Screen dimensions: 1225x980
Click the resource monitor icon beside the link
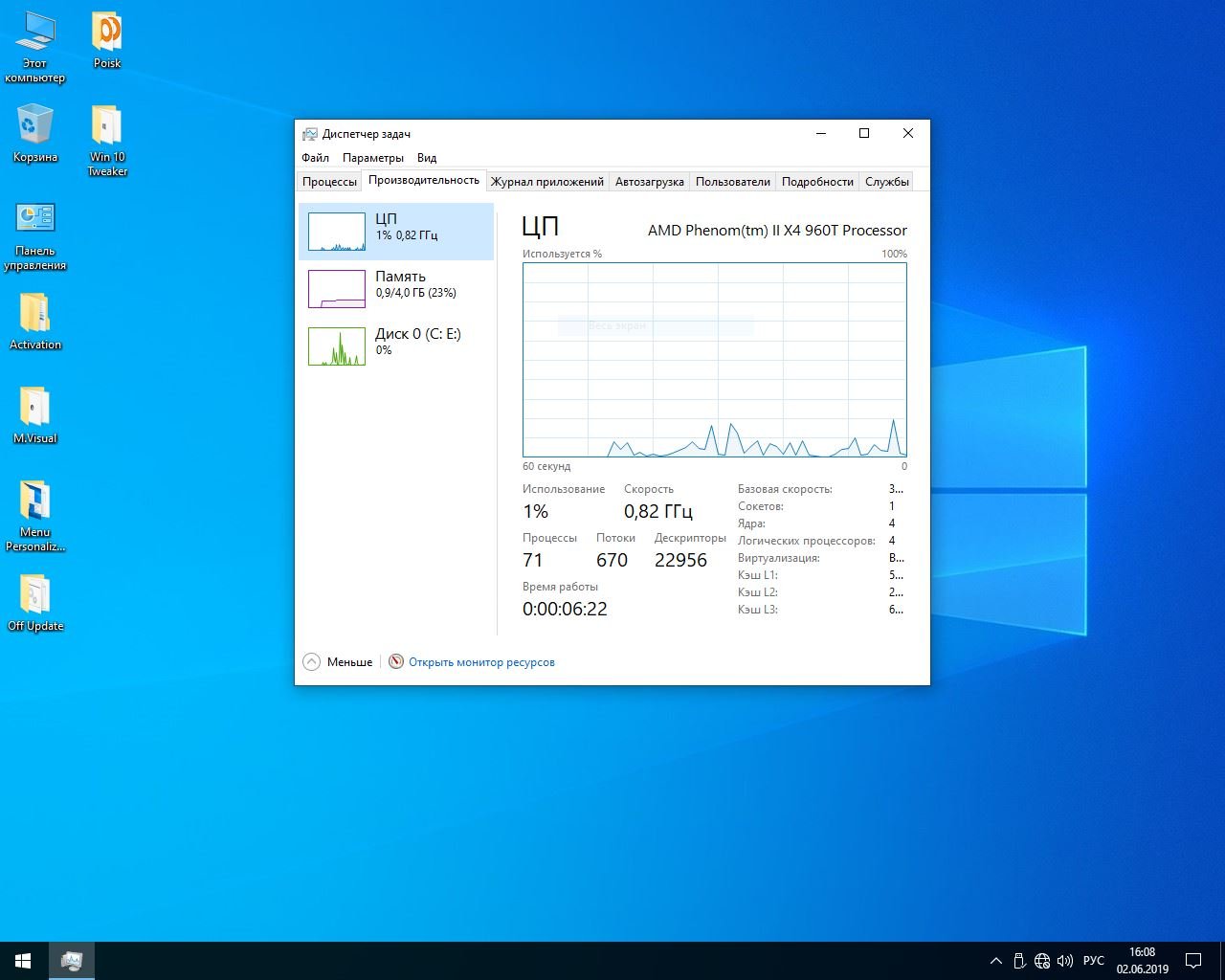click(396, 661)
